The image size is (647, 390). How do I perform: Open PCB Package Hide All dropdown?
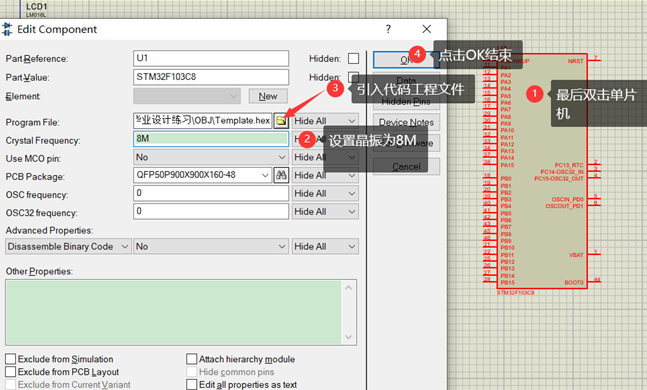coord(325,175)
